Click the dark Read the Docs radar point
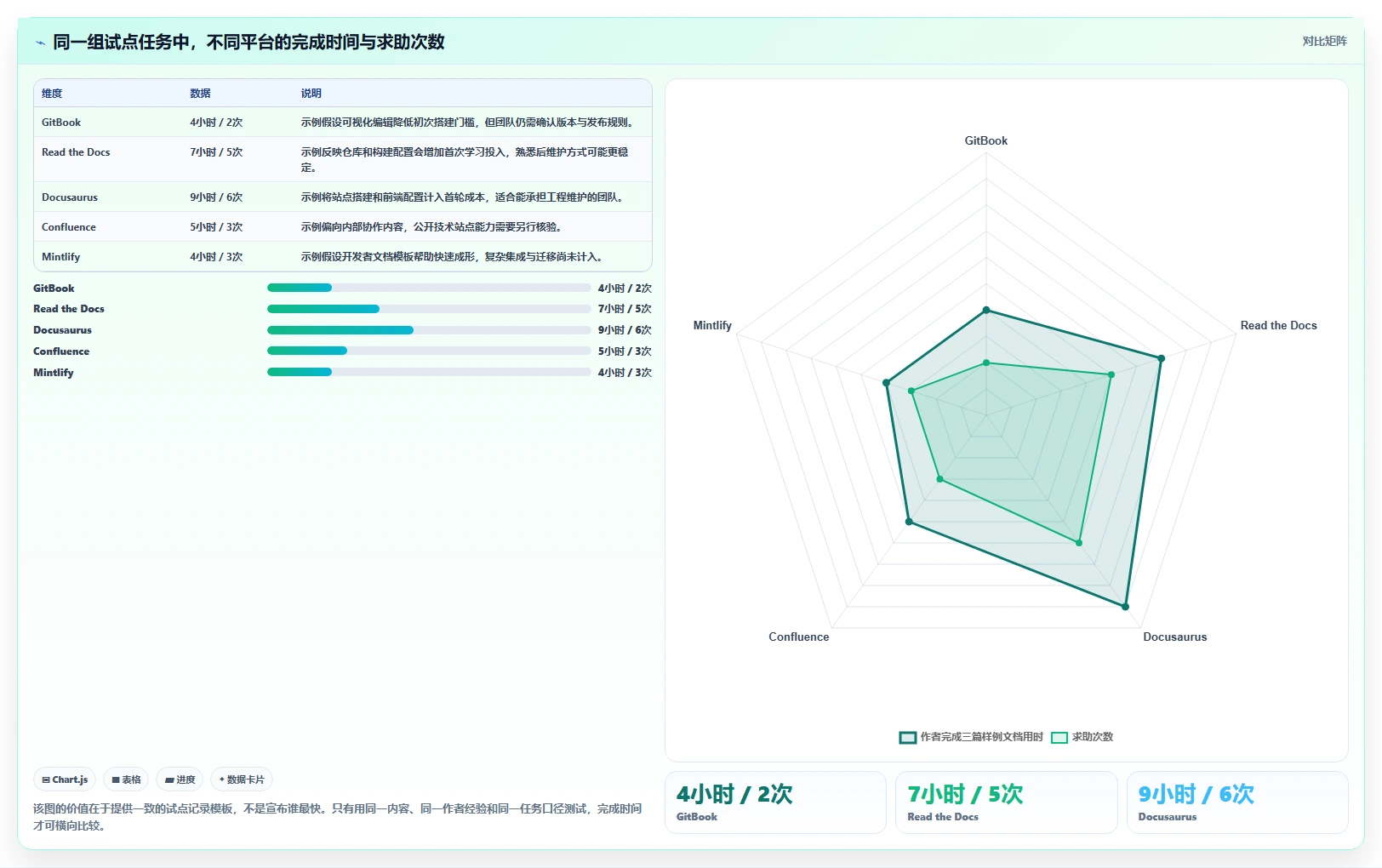This screenshot has height=868, width=1382. point(1161,358)
